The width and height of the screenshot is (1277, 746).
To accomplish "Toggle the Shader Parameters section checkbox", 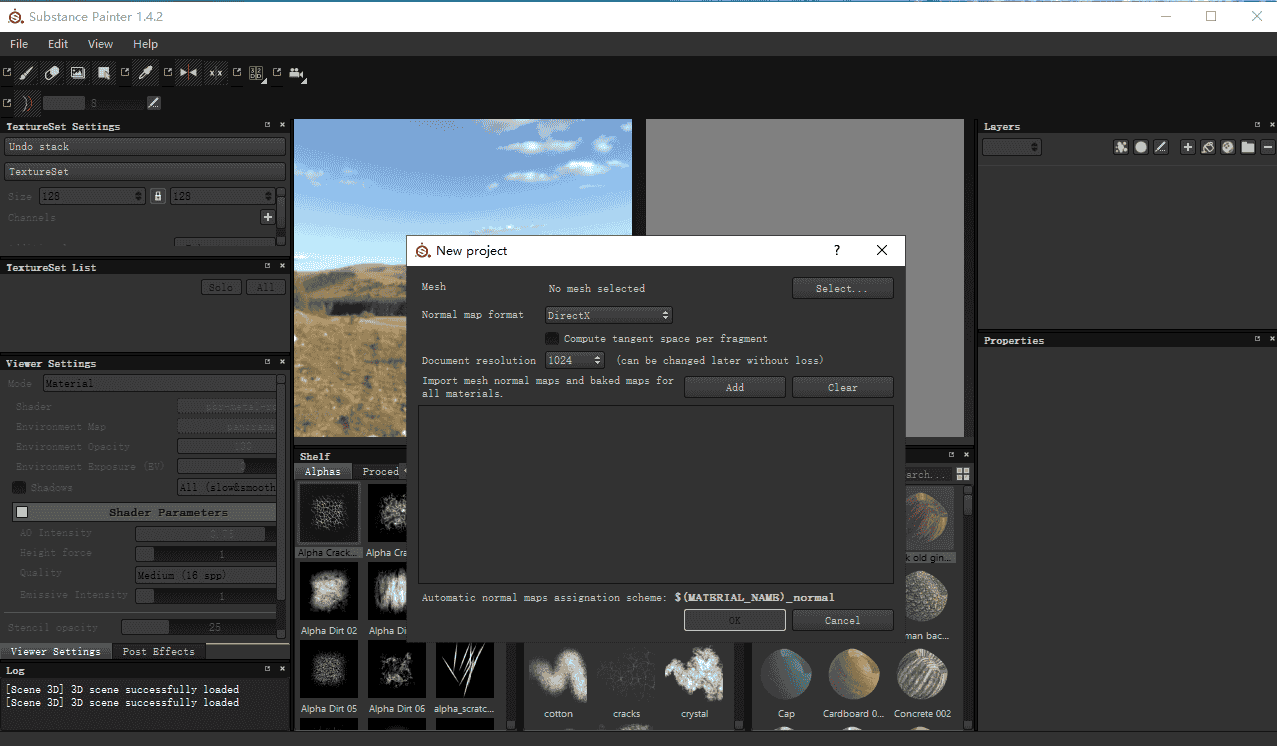I will [x=21, y=511].
